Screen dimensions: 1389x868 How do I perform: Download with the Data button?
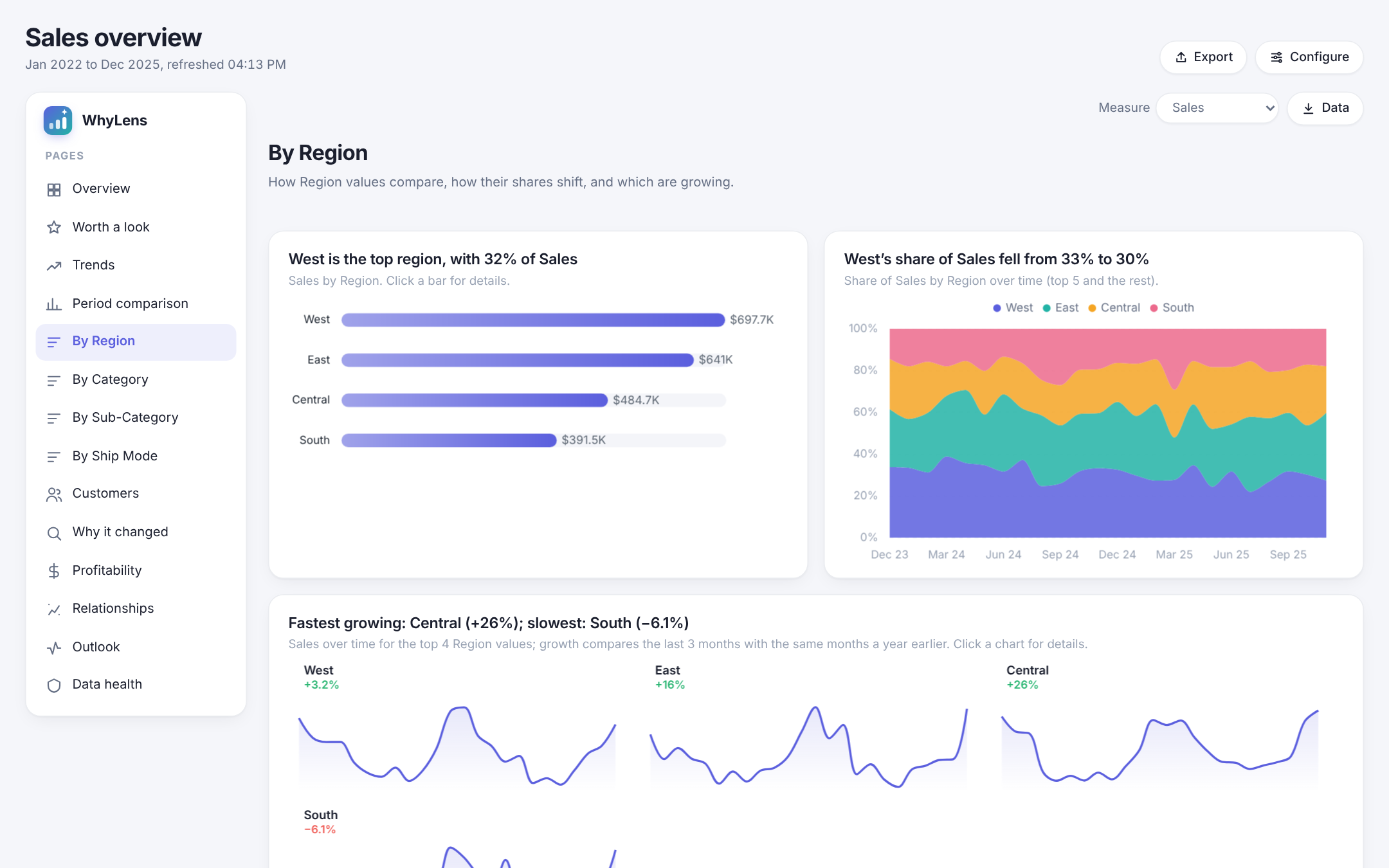coord(1325,108)
